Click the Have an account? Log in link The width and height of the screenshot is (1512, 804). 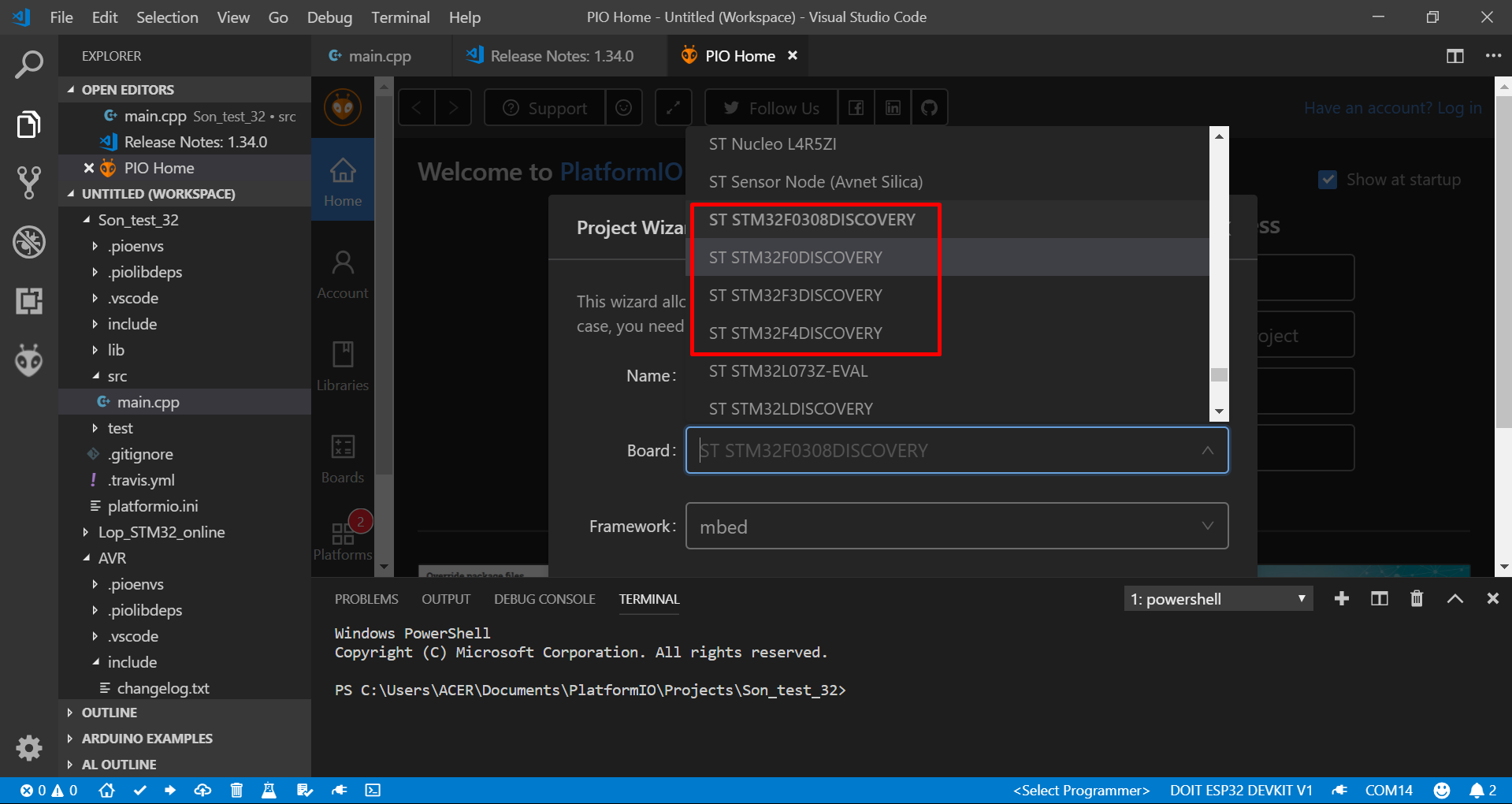click(x=1392, y=108)
